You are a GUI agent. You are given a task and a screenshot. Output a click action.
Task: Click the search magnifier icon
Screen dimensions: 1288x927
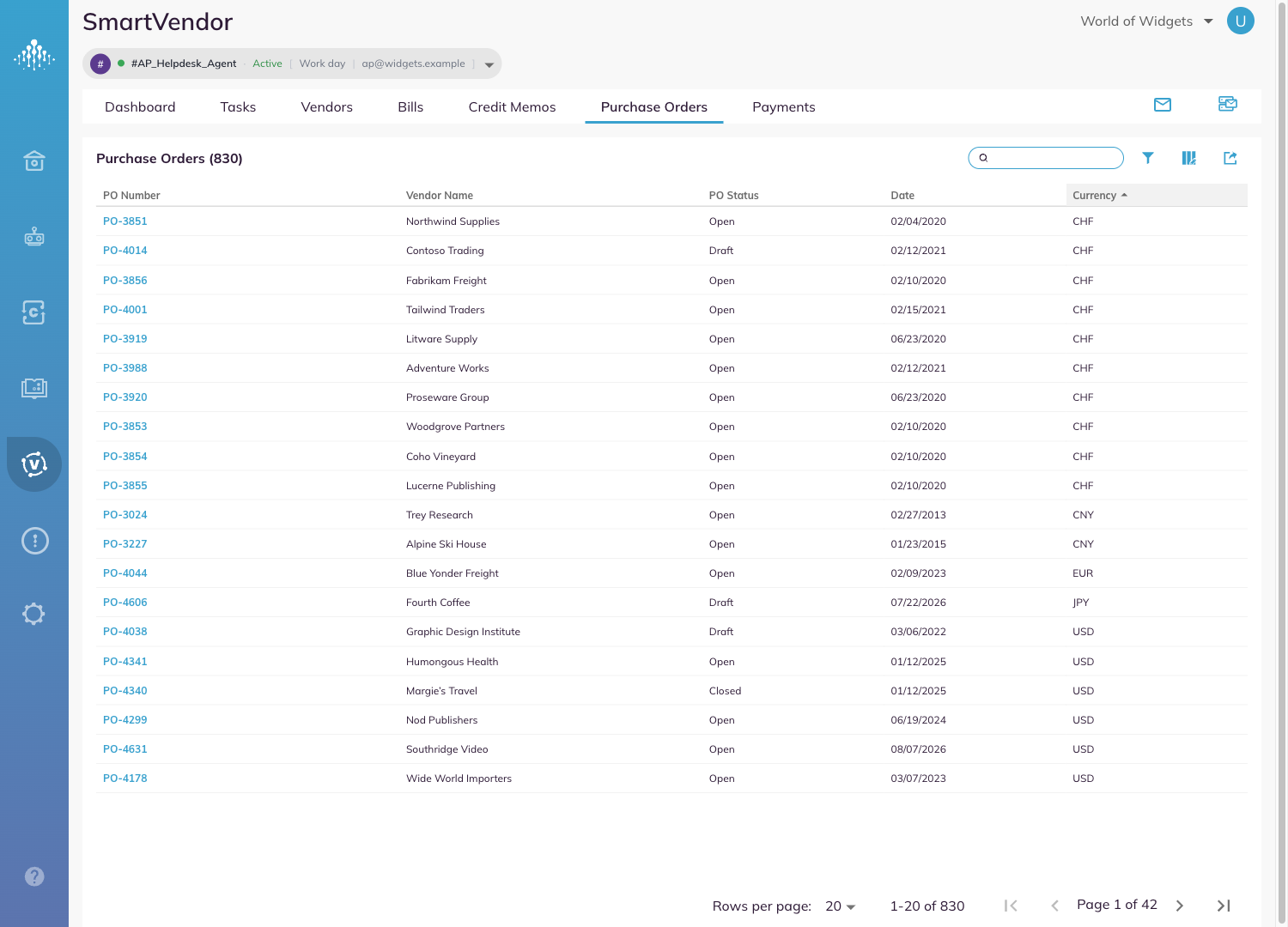983,158
